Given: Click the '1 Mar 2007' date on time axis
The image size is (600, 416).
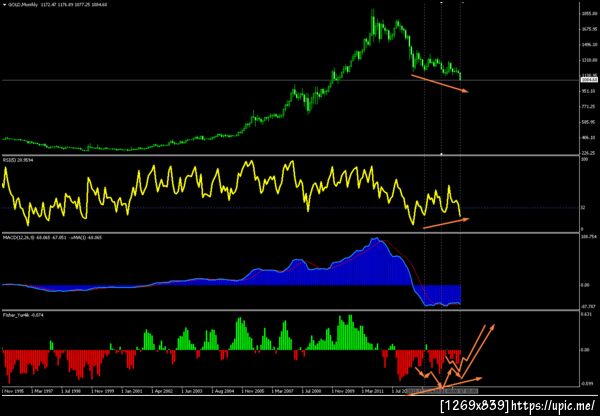Looking at the screenshot, I should click(x=284, y=392).
